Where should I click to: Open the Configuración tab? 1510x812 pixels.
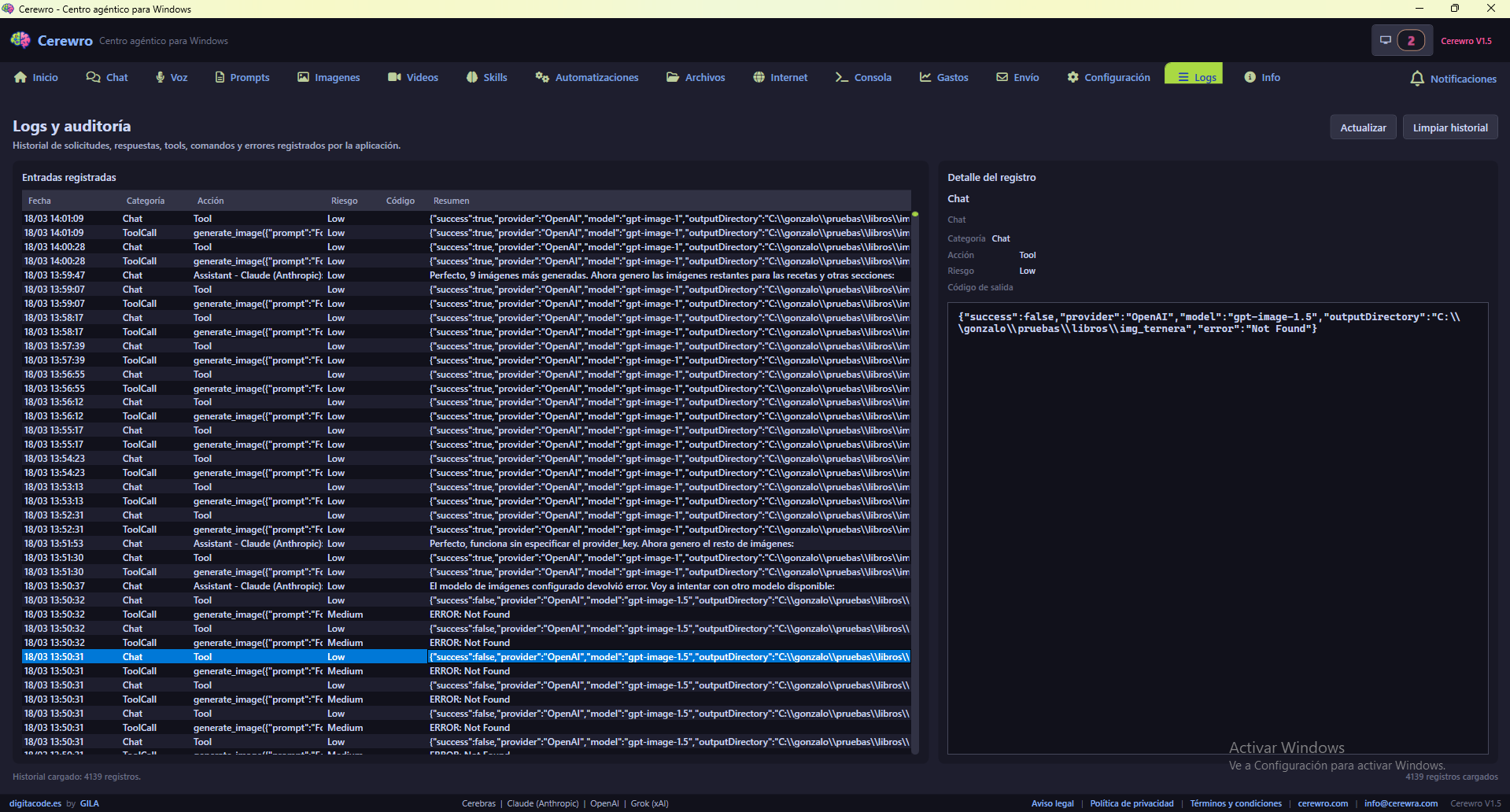(x=1108, y=76)
